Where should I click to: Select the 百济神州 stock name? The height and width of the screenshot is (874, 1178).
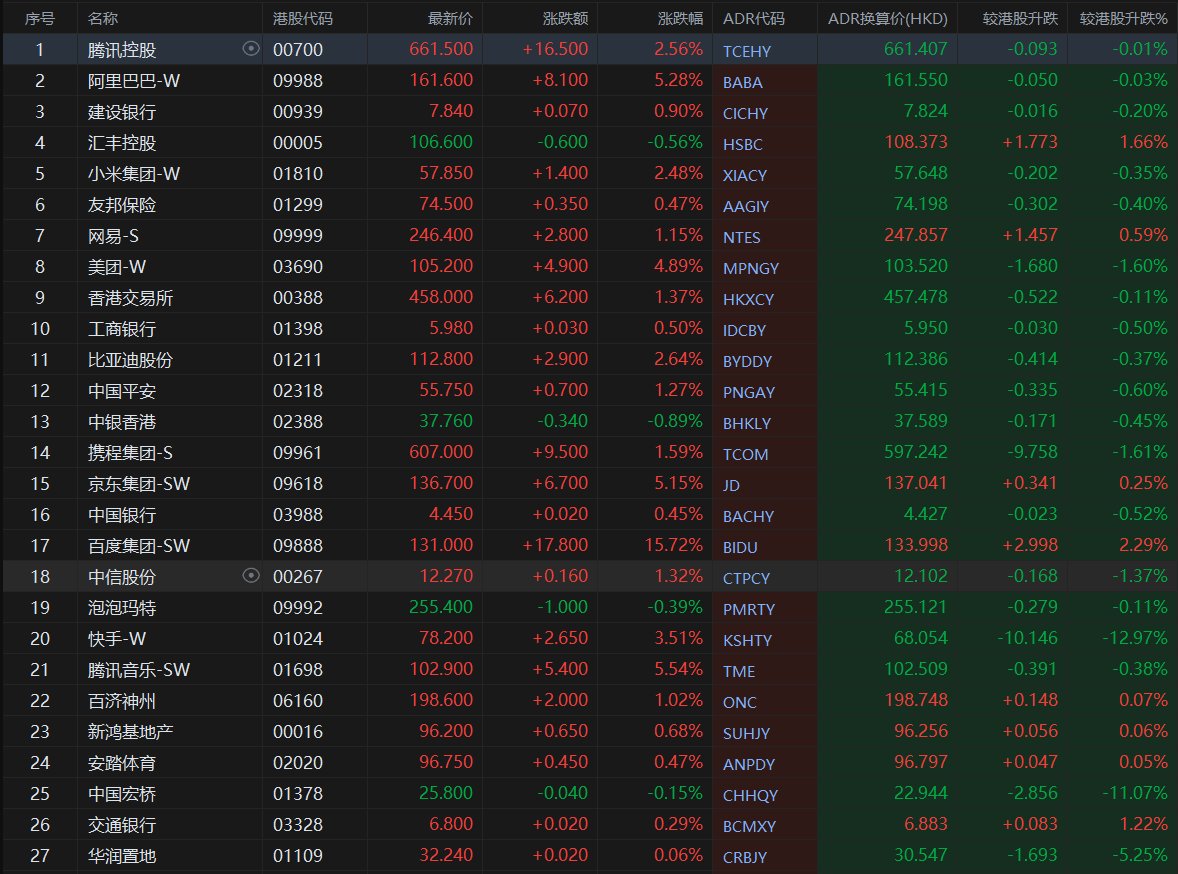pyautogui.click(x=122, y=700)
